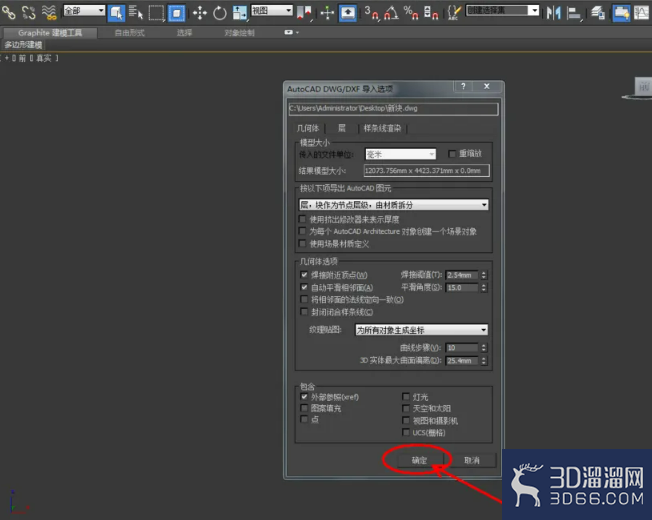Click viewport [+] menu label
Viewport: 652px width, 520px height.
6,58
